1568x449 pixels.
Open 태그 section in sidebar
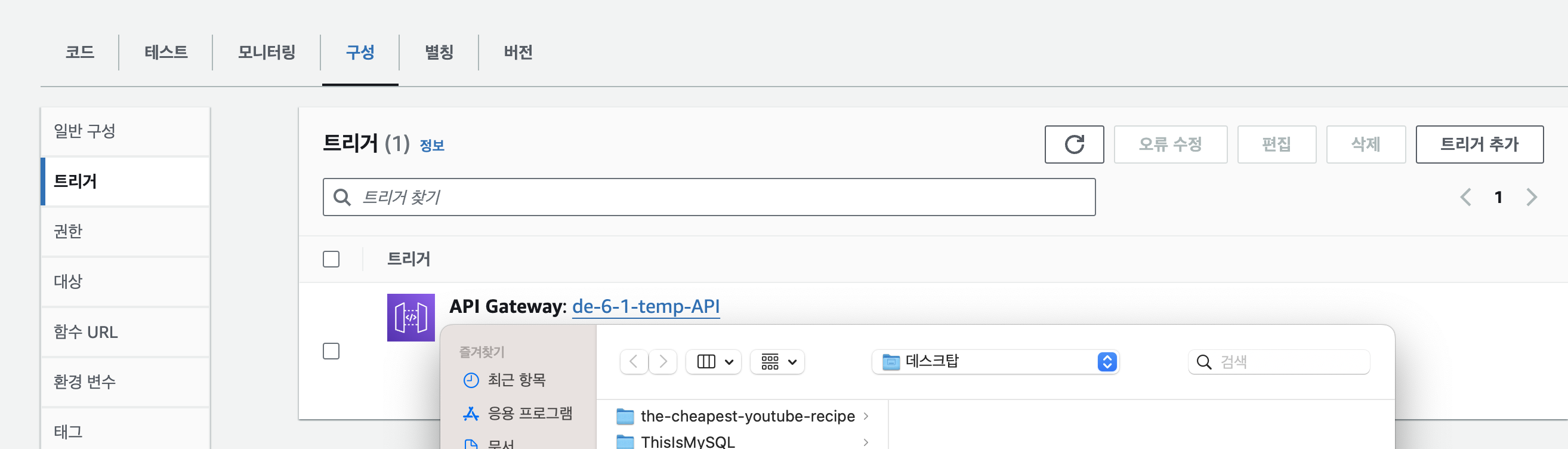pos(125,429)
